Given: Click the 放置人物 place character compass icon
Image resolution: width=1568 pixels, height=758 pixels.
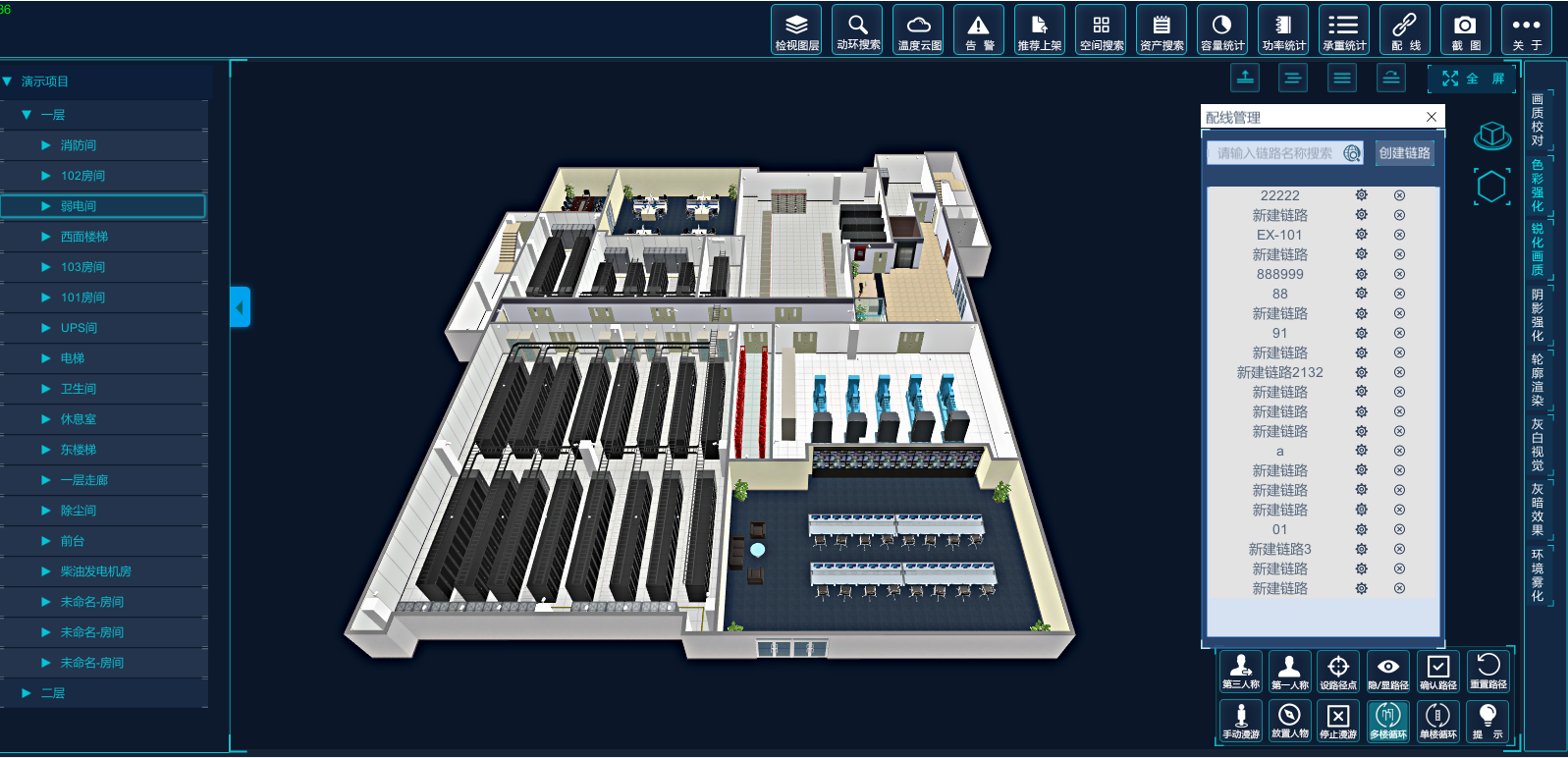Looking at the screenshot, I should 1289,721.
